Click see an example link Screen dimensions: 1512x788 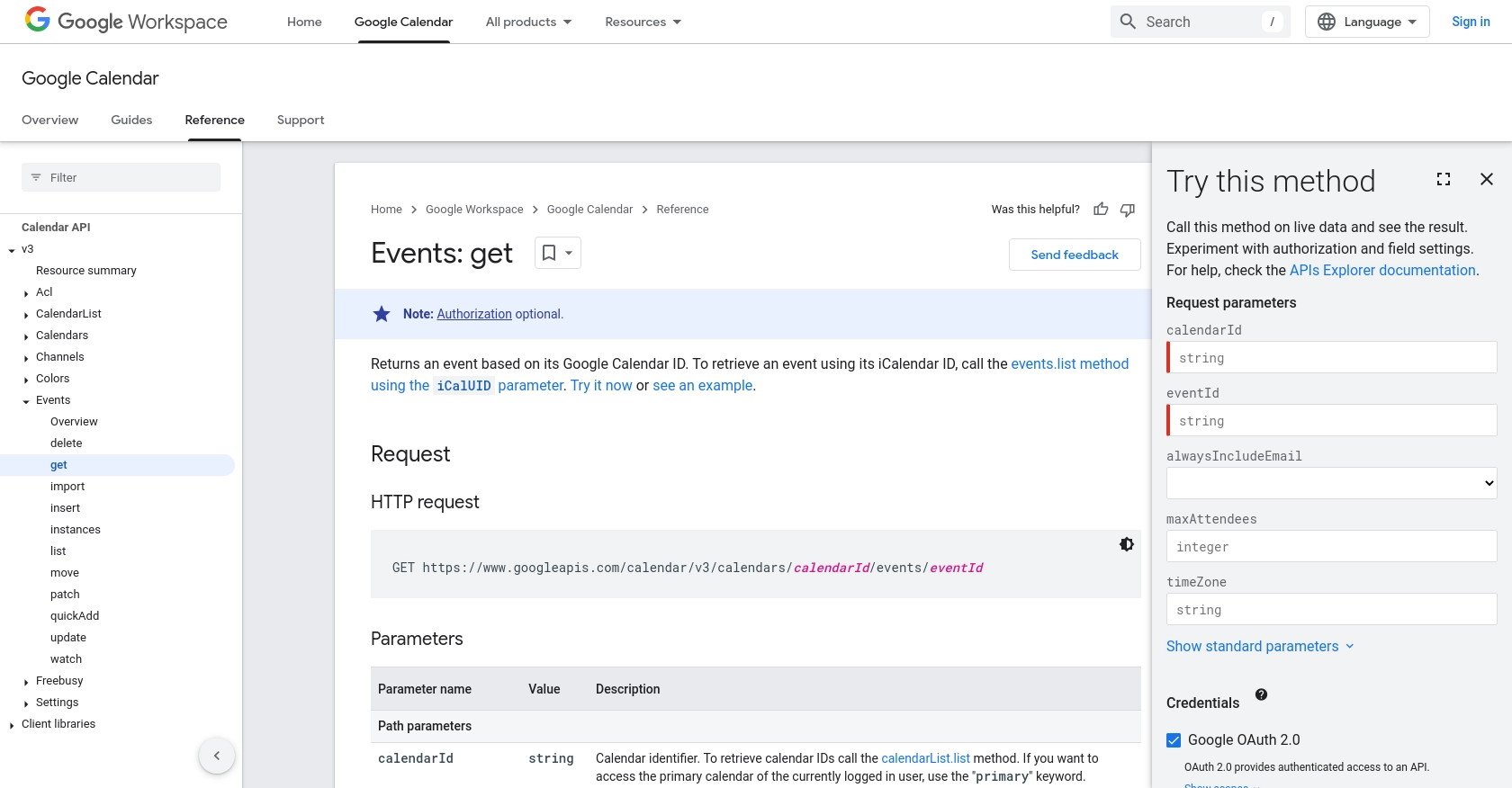click(703, 385)
